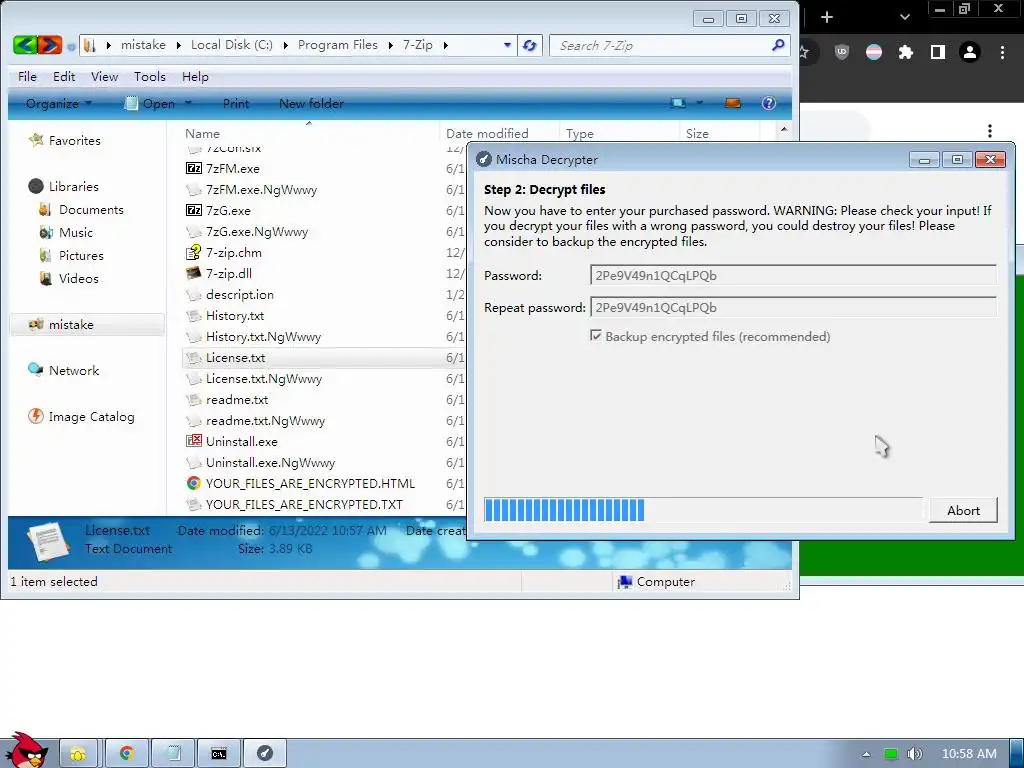
Task: Select YOUR_FILES_ARE_ENCRYPTED.HTML Chrome icon
Action: pyautogui.click(x=194, y=483)
